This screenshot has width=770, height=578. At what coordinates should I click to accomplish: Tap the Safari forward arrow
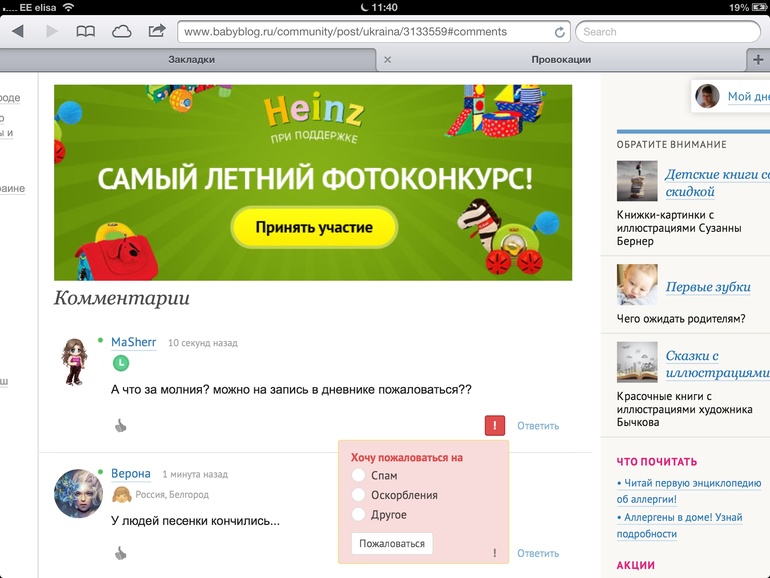[x=52, y=31]
